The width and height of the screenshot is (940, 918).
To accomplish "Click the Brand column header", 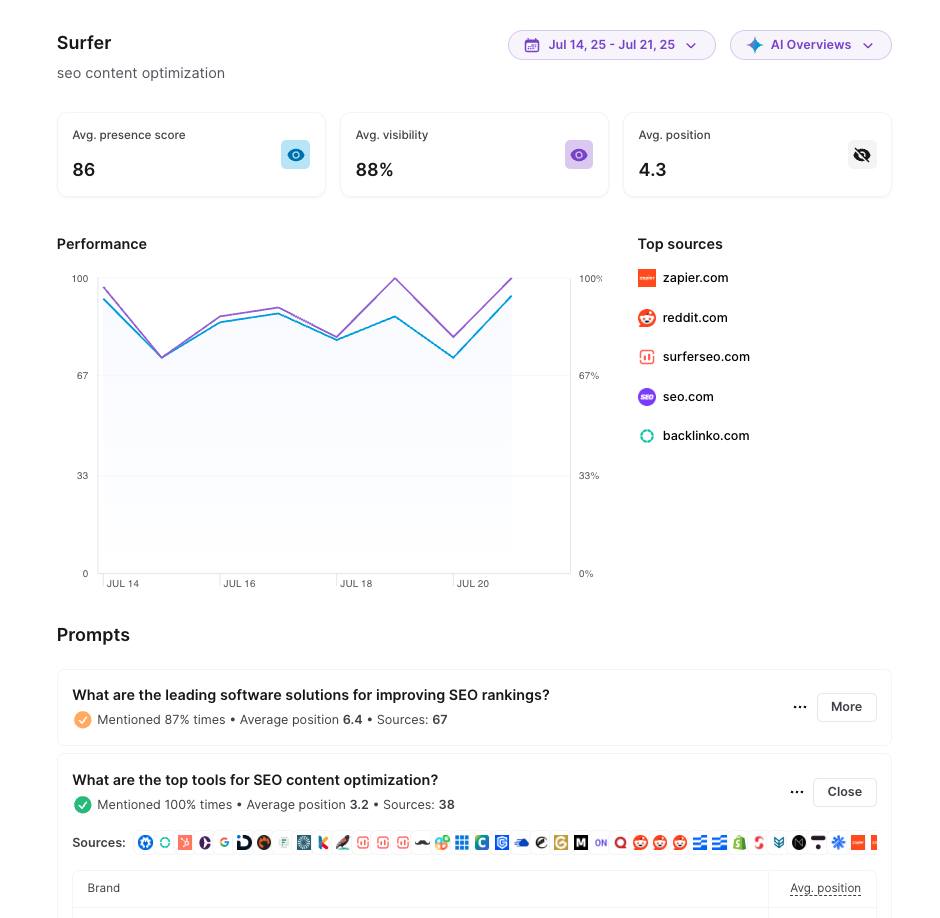I will pos(104,888).
